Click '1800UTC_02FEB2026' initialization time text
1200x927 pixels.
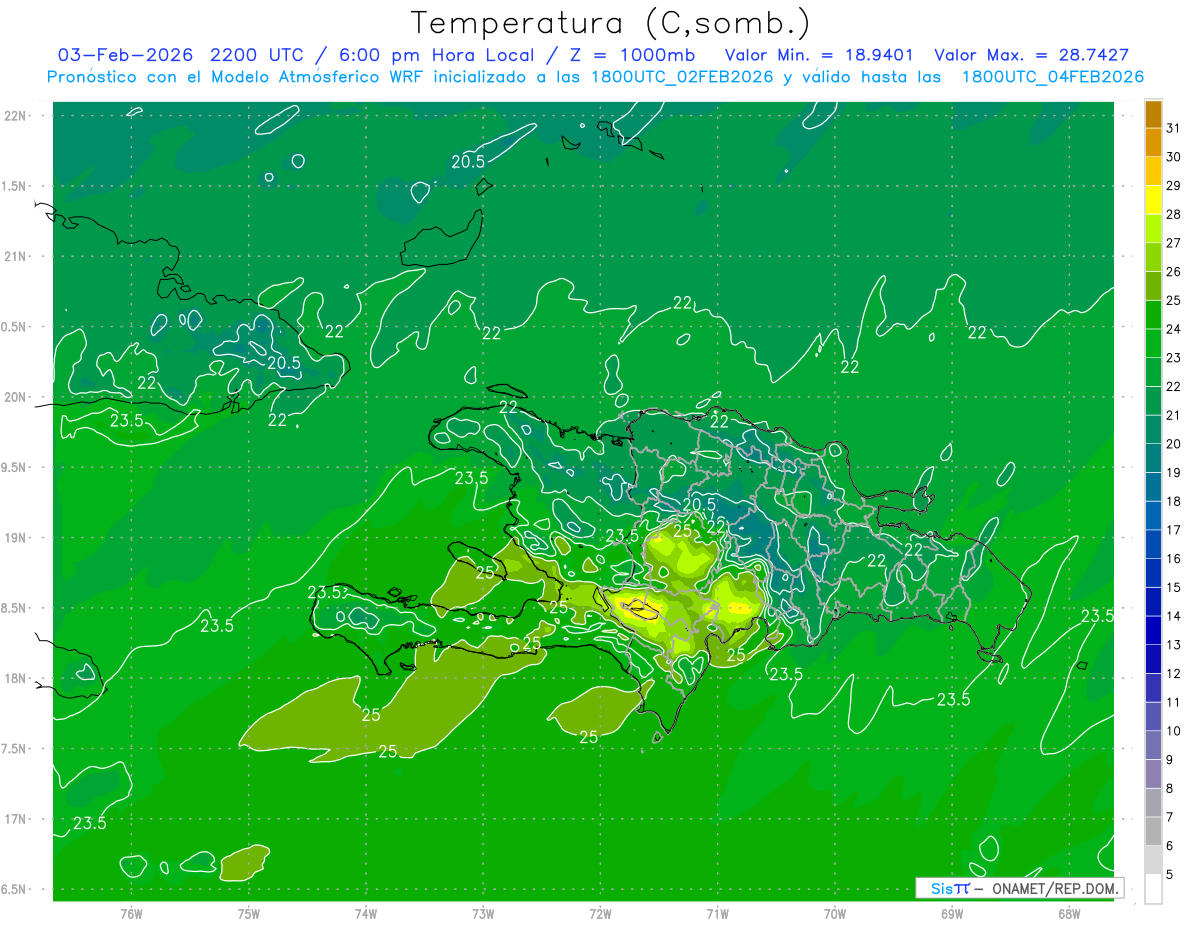[x=680, y=77]
